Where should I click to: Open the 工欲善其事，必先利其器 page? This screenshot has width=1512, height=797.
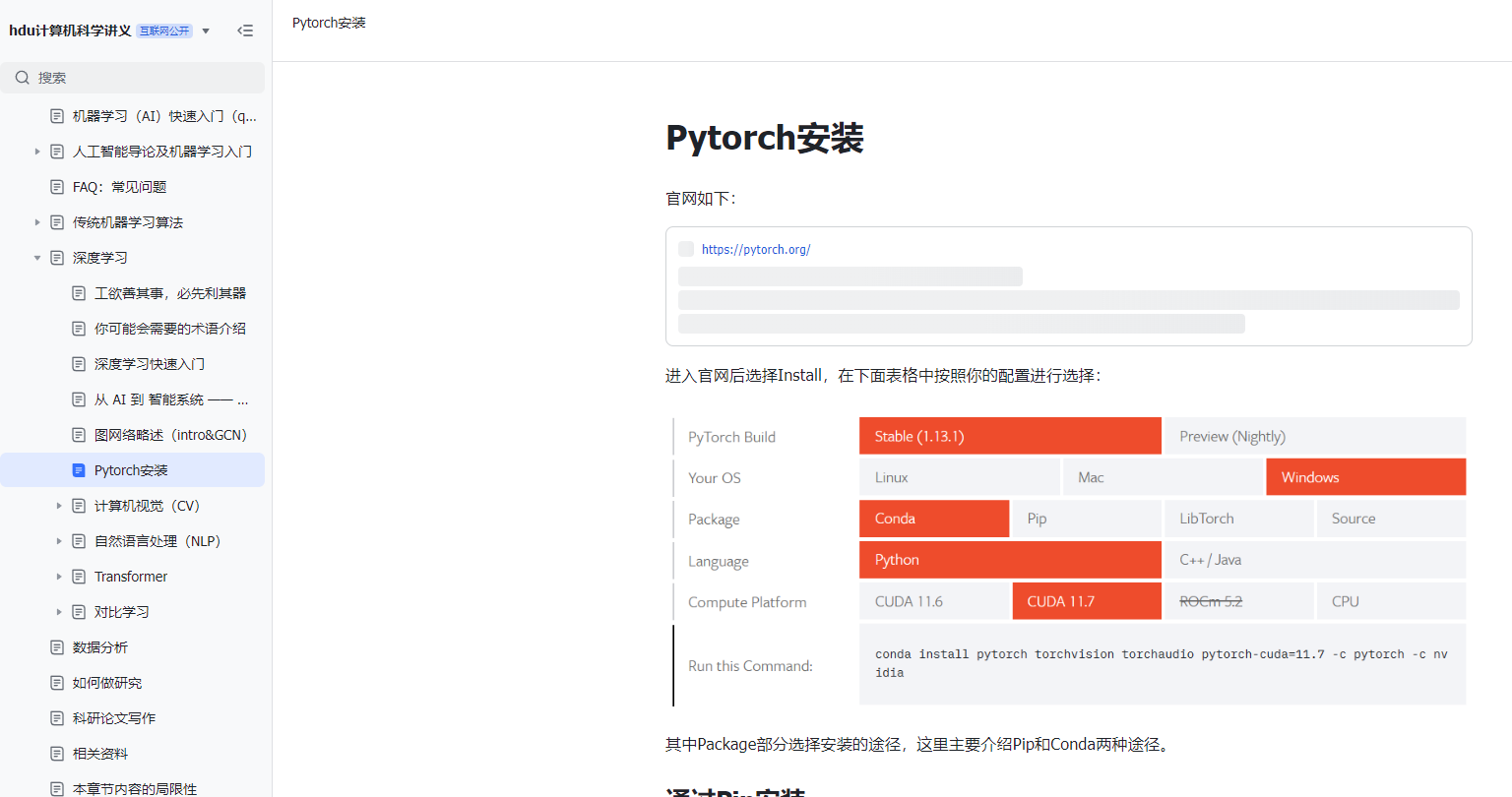coord(169,293)
